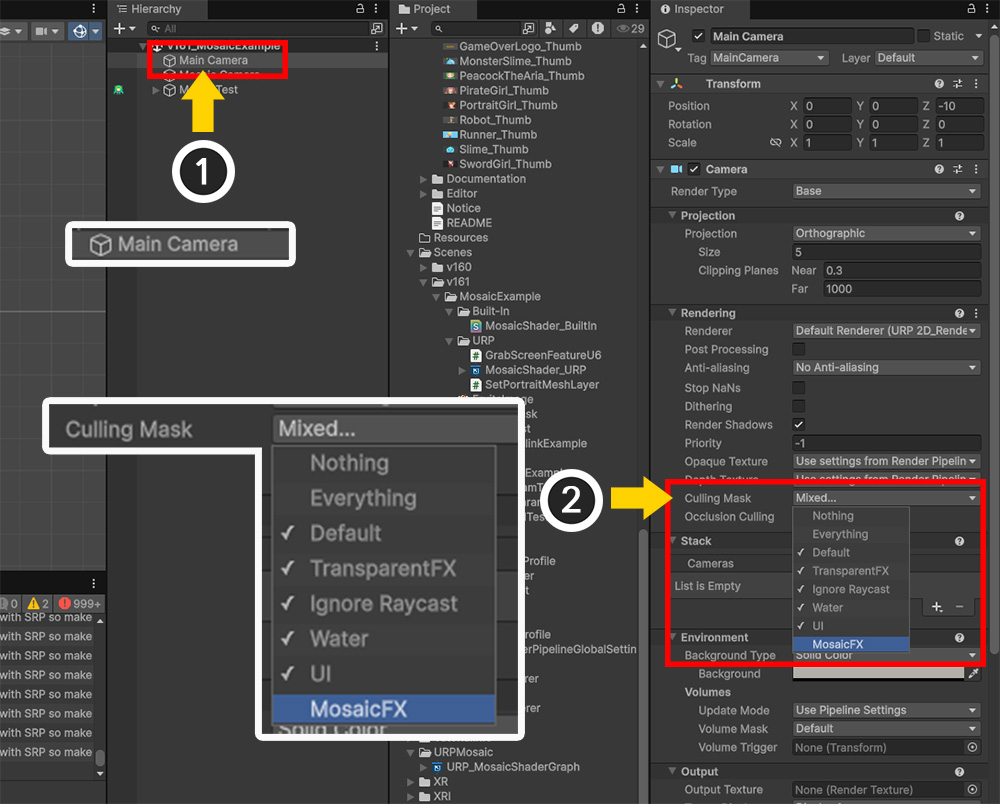Disable the Camera component checkbox

[x=694, y=169]
